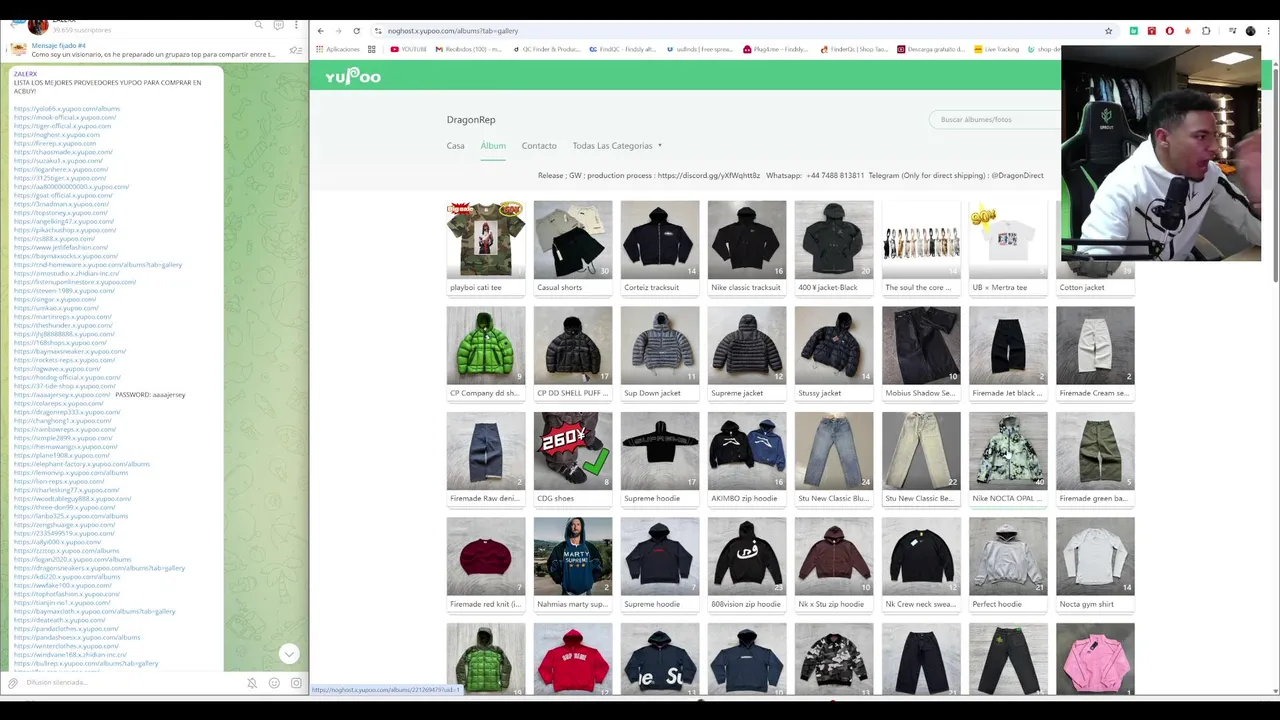Open the Stussy jacket album
Screen dimensions: 1280x720
coord(834,353)
